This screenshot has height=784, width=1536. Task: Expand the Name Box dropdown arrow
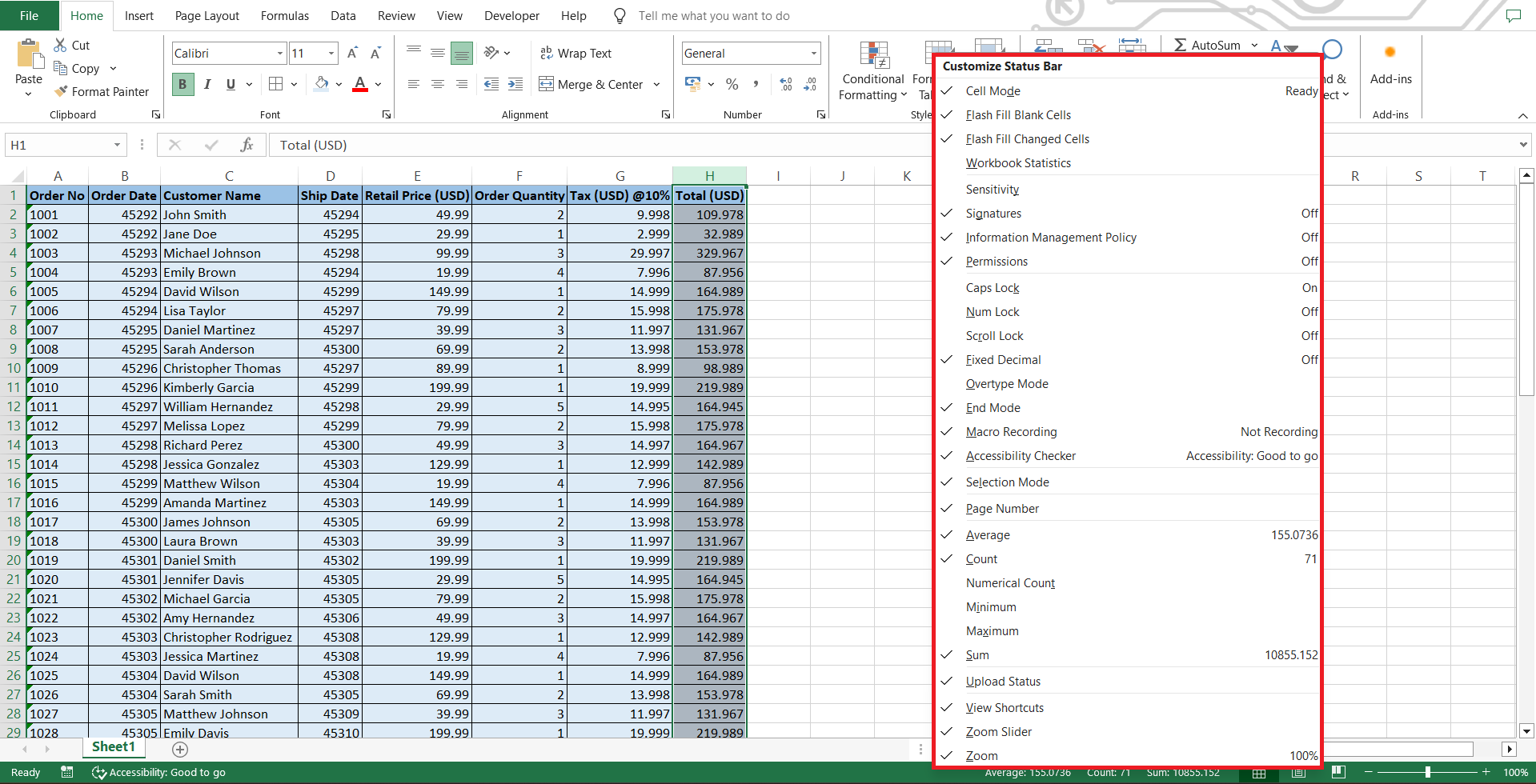coord(117,145)
